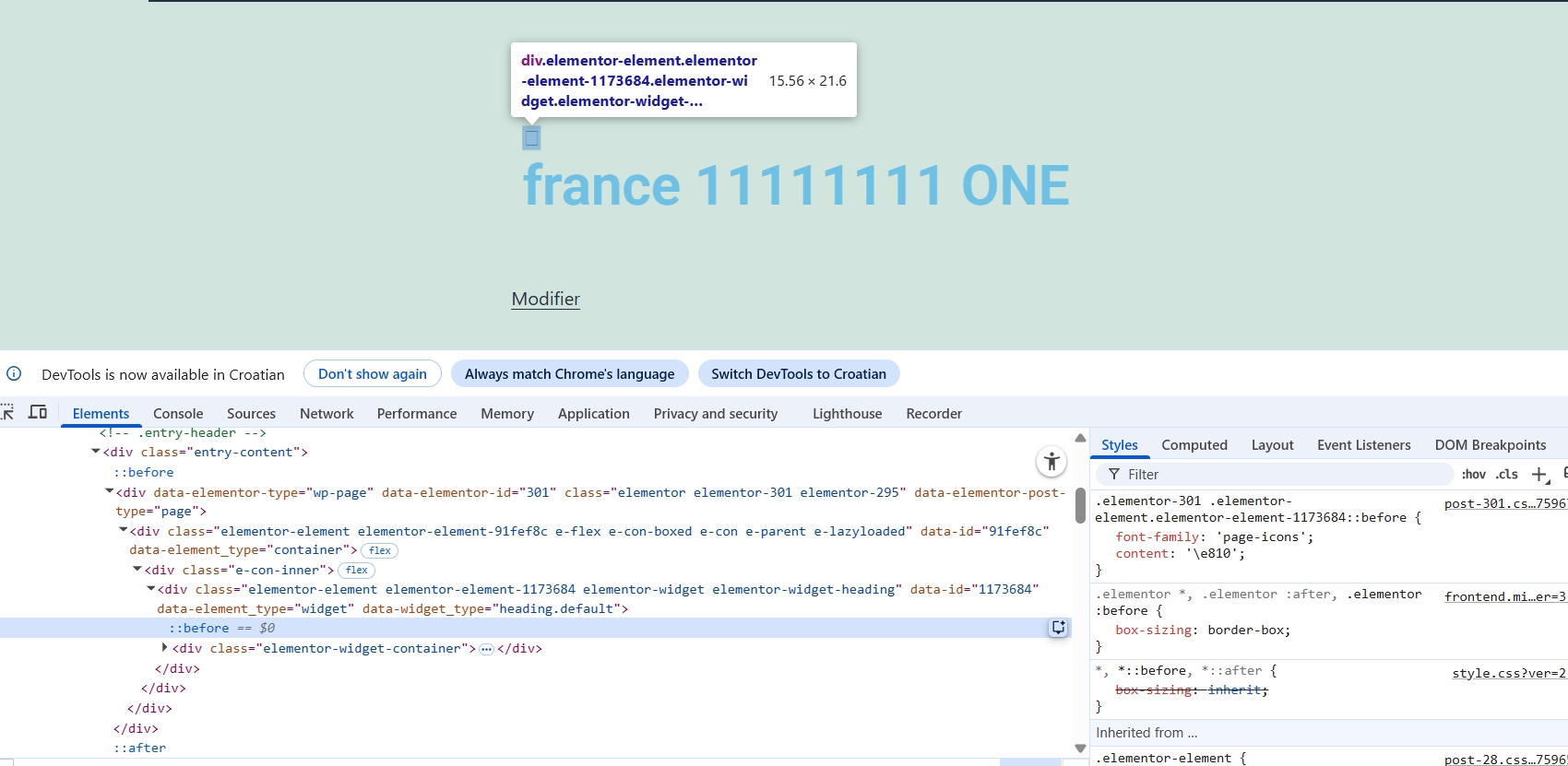Switch to the Computed sidebar tab
The height and width of the screenshot is (766, 1568).
point(1194,445)
